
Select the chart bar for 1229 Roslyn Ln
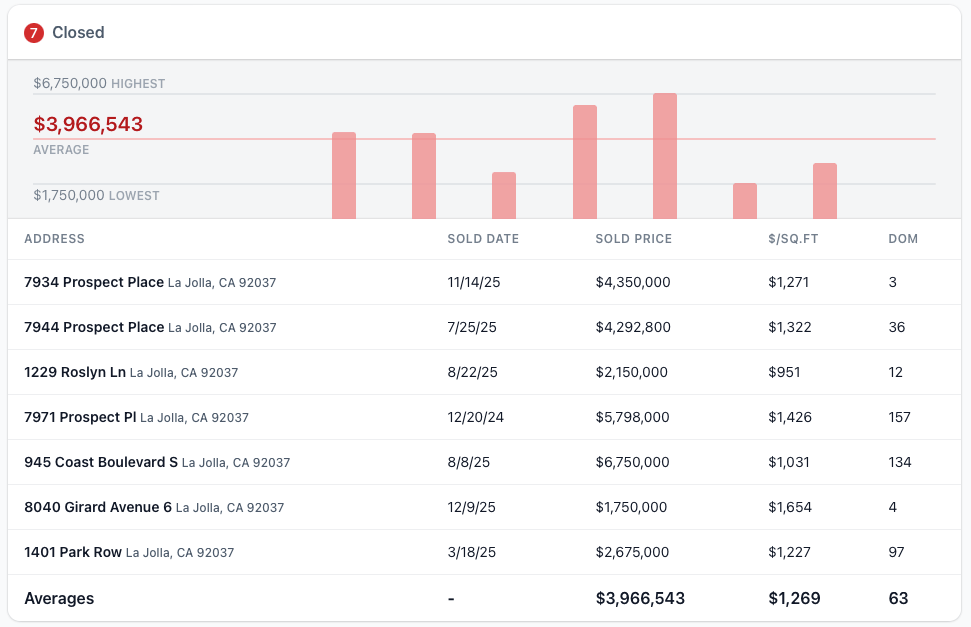[504, 195]
